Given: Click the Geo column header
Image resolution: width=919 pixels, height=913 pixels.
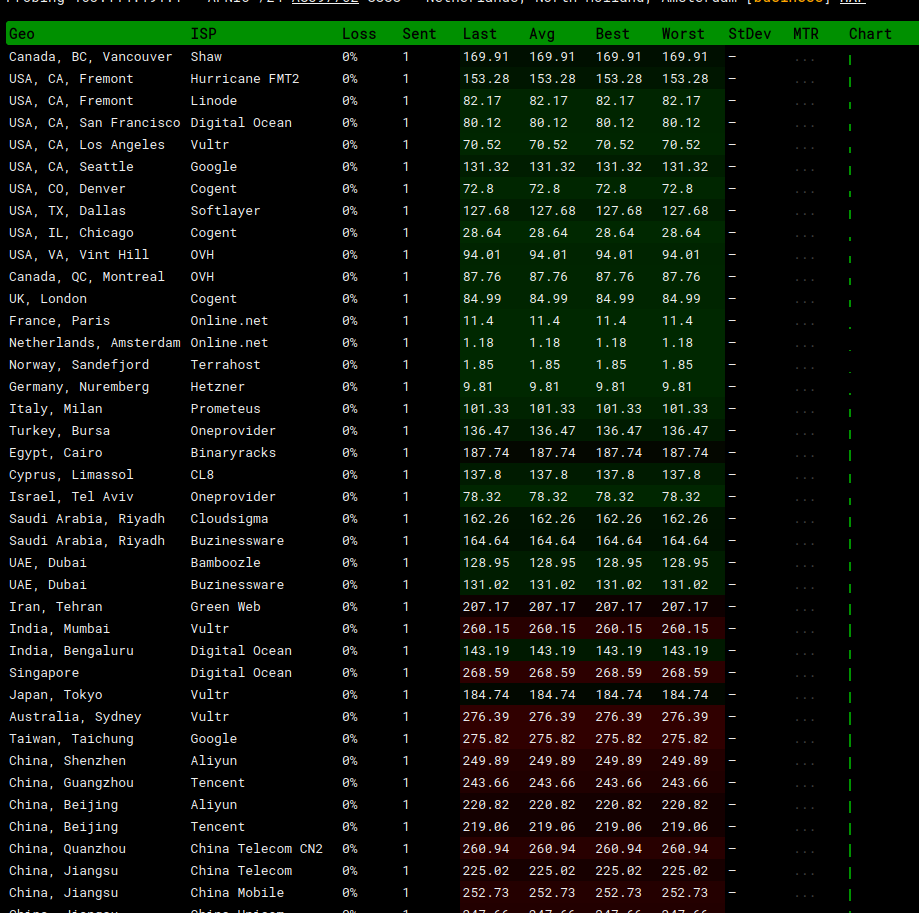Looking at the screenshot, I should point(22,34).
